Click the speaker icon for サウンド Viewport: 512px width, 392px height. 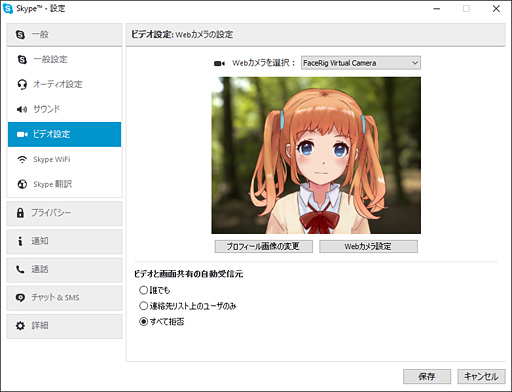pyautogui.click(x=22, y=109)
